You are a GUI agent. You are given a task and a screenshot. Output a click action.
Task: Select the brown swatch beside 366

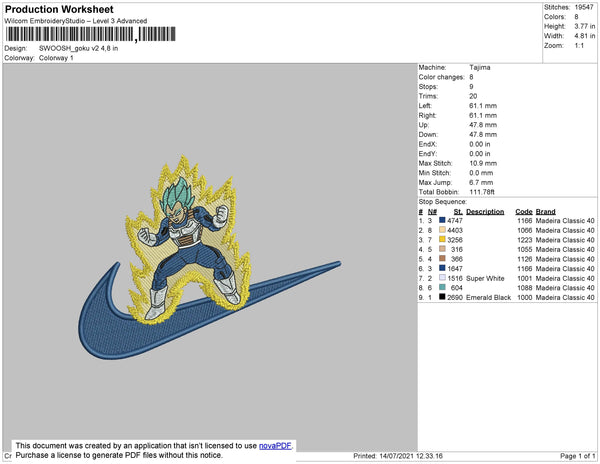click(442, 258)
